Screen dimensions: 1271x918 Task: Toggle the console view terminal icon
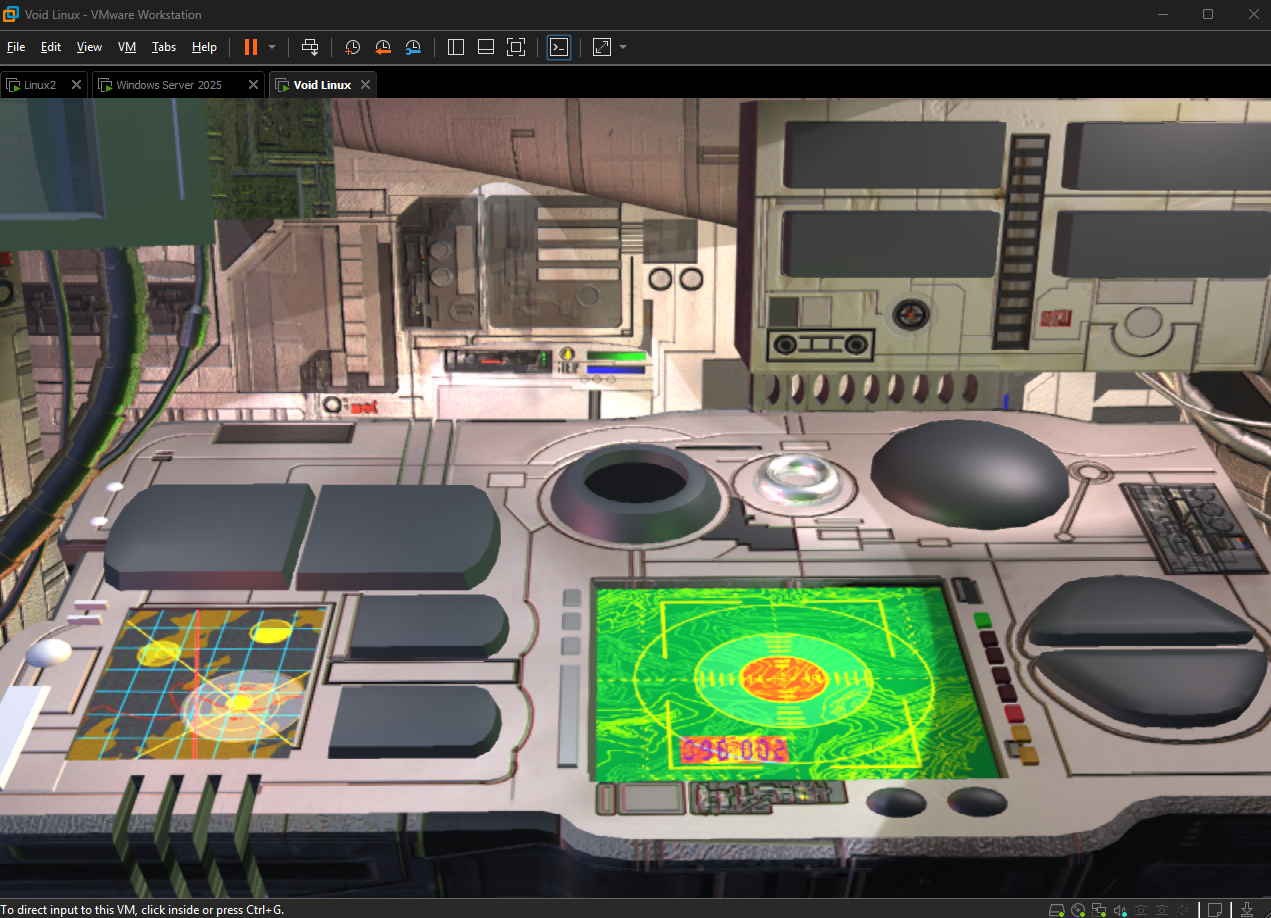pos(559,47)
